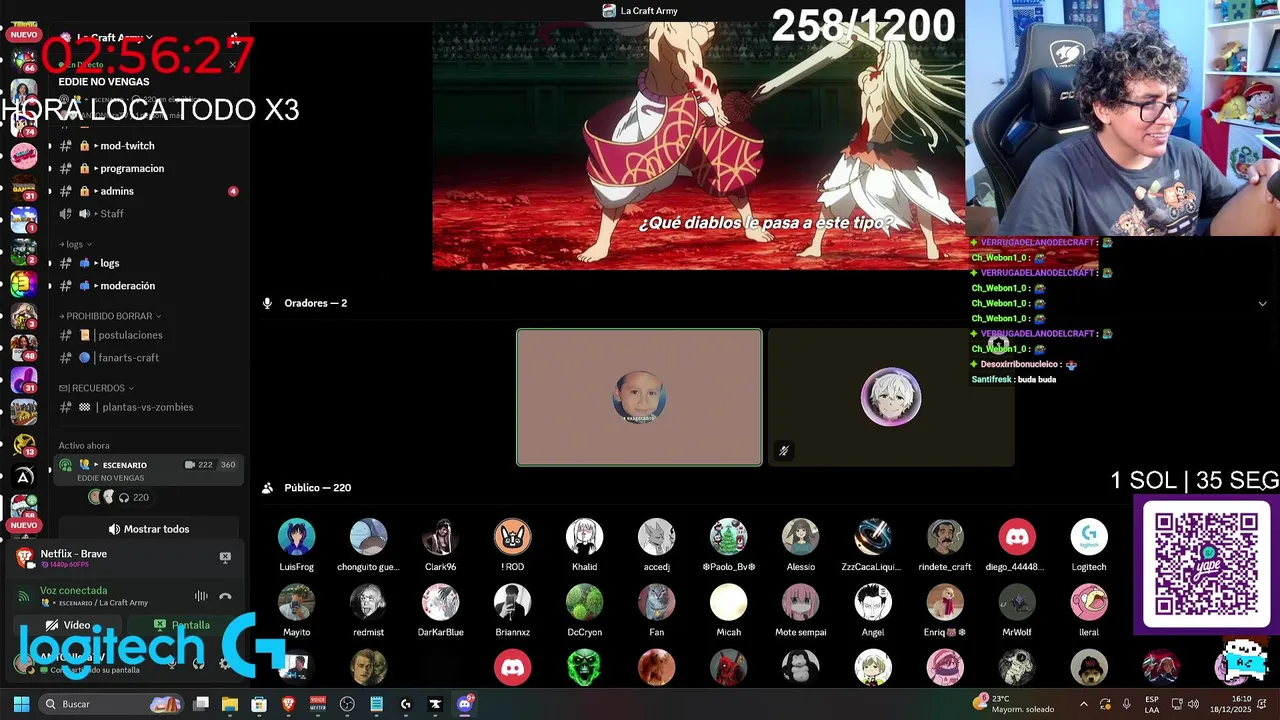
Task: Open Mote sempai's avatar
Action: (x=800, y=603)
